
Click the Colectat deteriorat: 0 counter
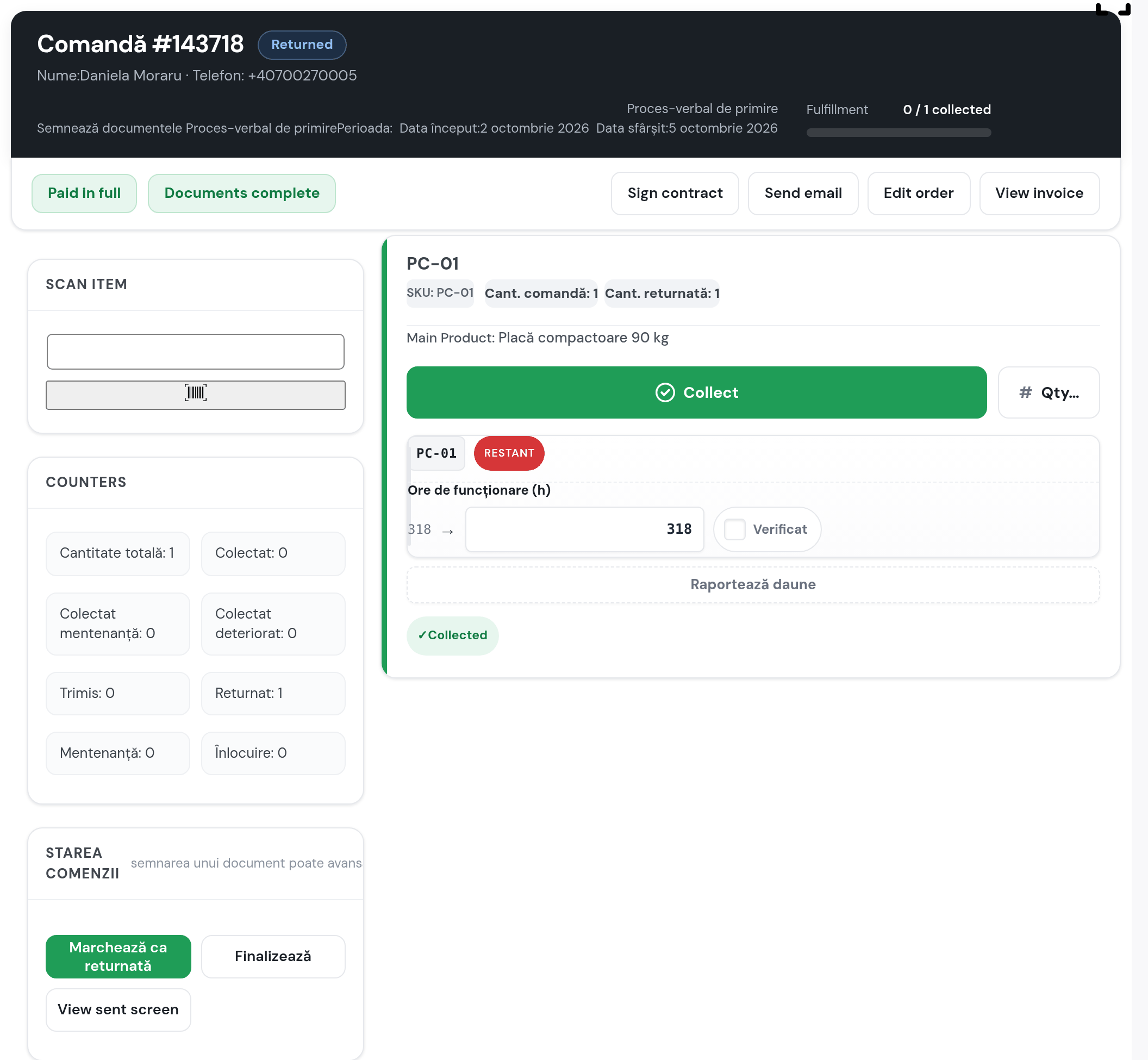[x=273, y=623]
